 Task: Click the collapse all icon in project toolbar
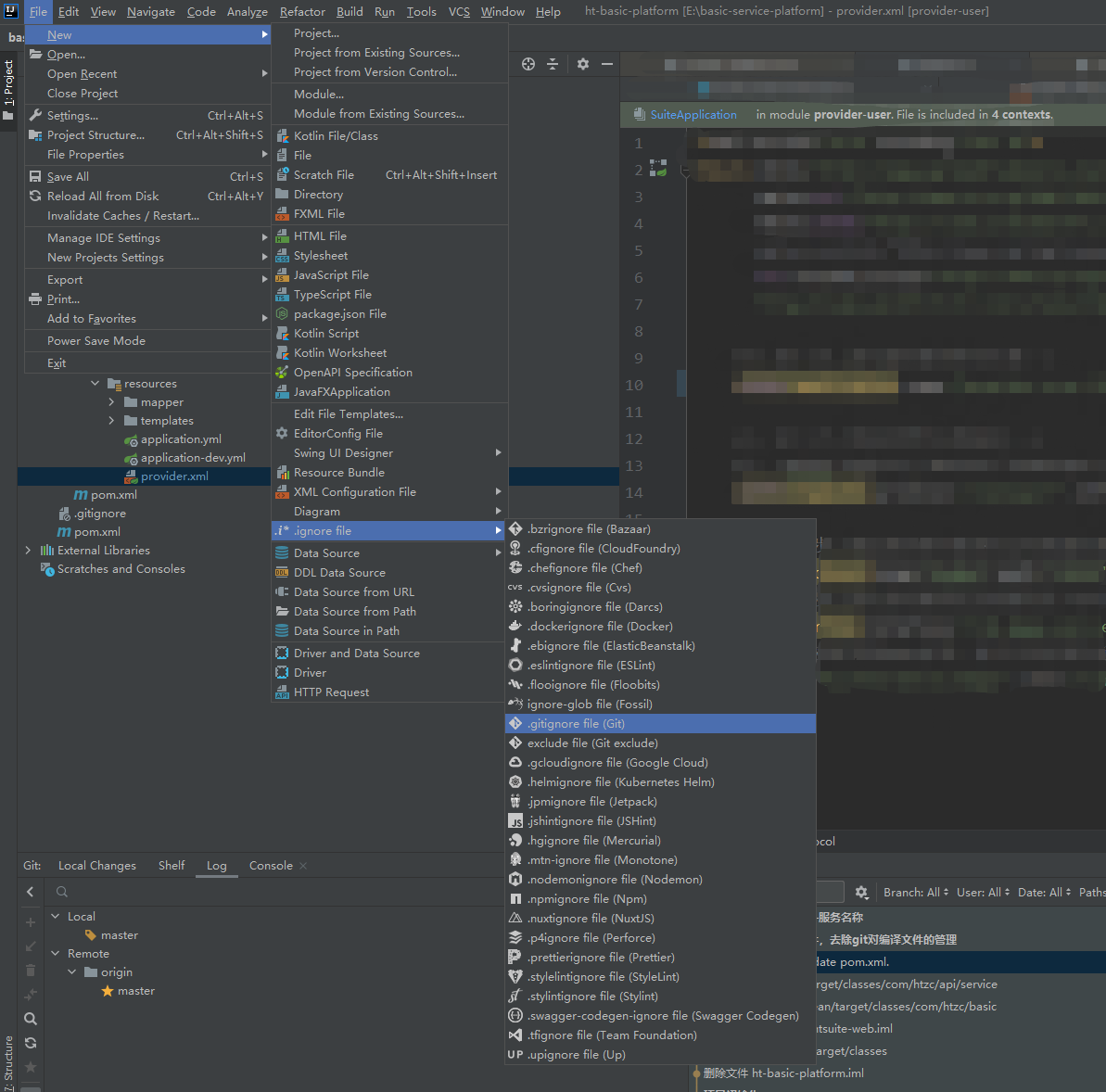click(553, 64)
